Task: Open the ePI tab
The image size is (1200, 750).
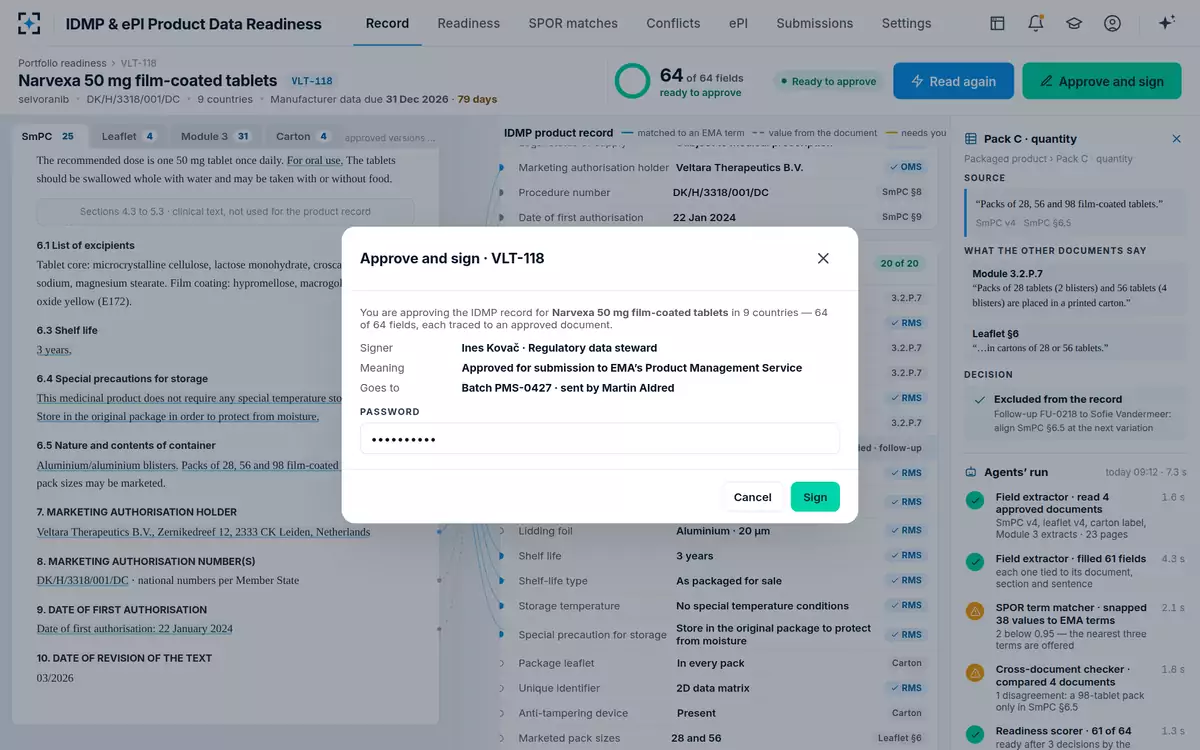Action: click(x=738, y=23)
